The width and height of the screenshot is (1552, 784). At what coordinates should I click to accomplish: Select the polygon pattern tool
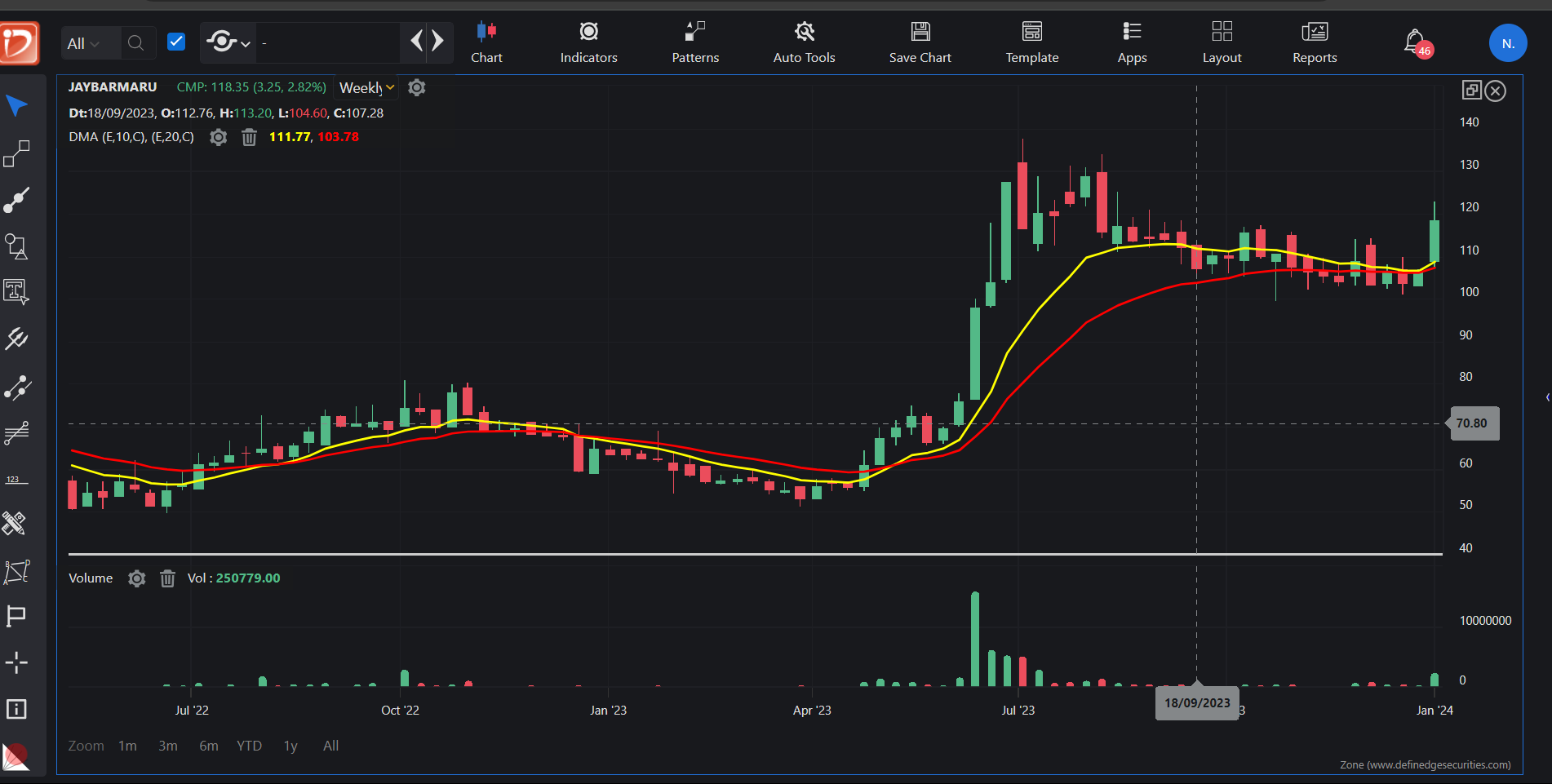16,572
